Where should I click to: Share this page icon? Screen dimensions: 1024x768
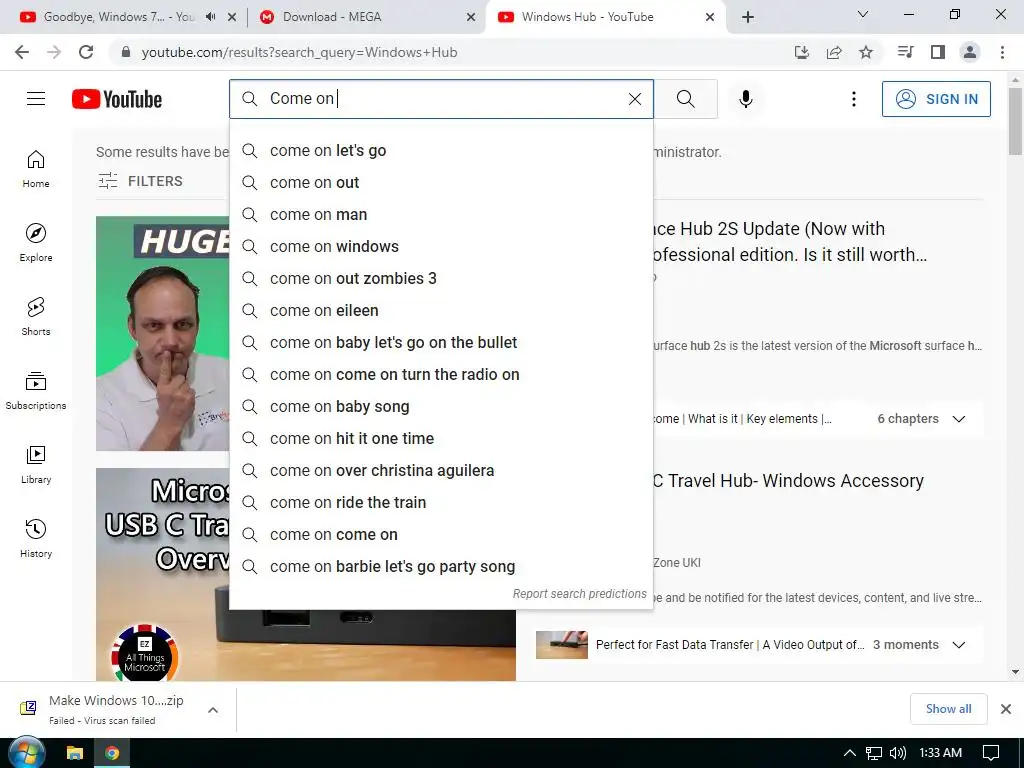pyautogui.click(x=834, y=52)
